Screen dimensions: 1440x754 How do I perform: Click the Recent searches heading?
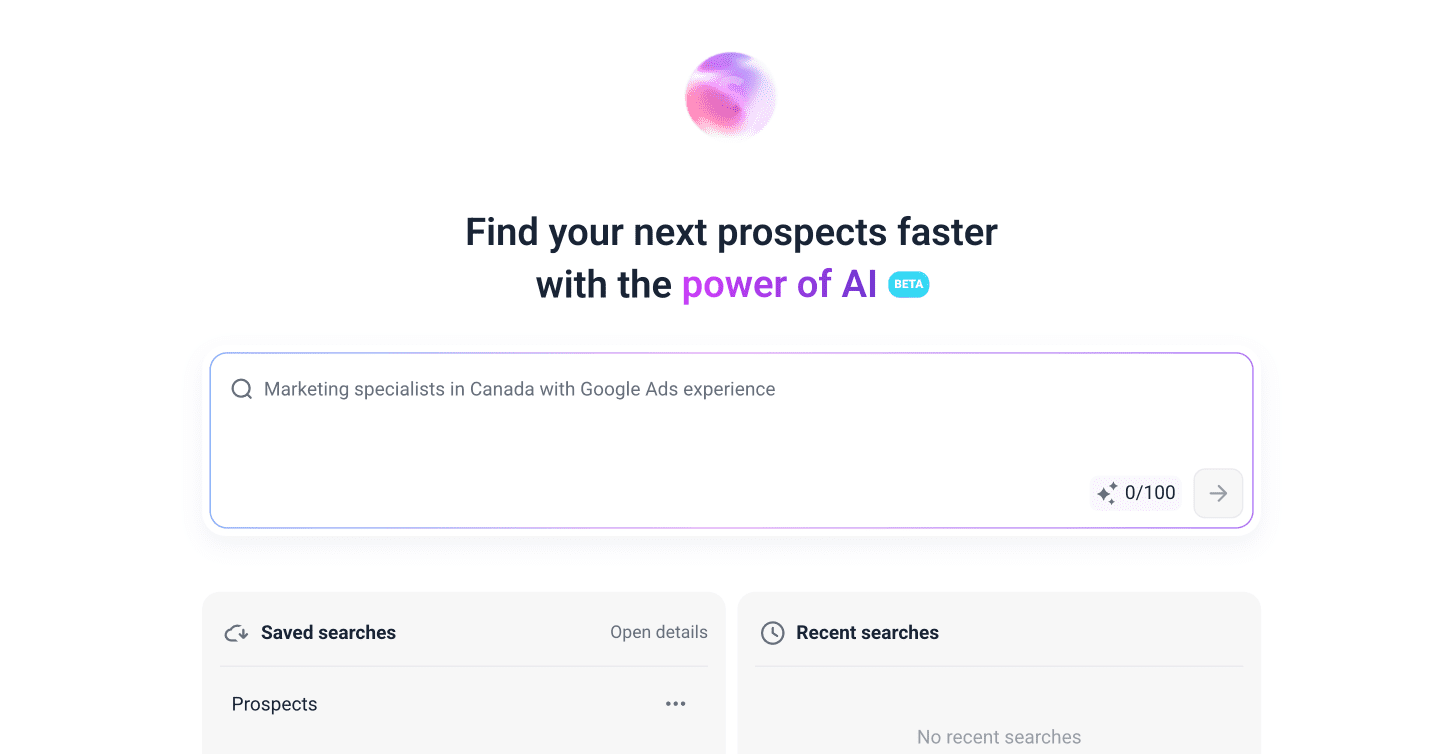click(x=867, y=633)
